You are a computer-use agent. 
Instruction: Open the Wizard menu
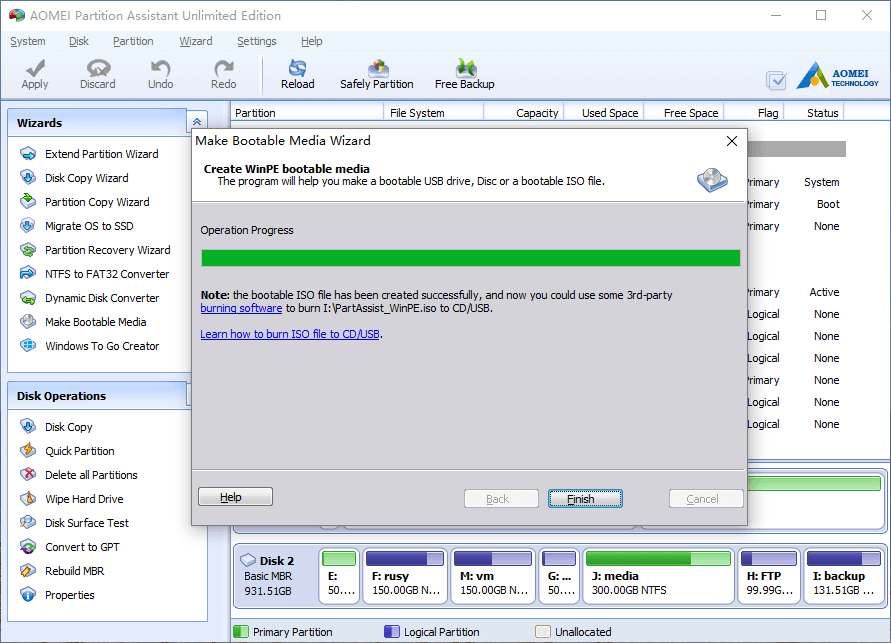(195, 41)
